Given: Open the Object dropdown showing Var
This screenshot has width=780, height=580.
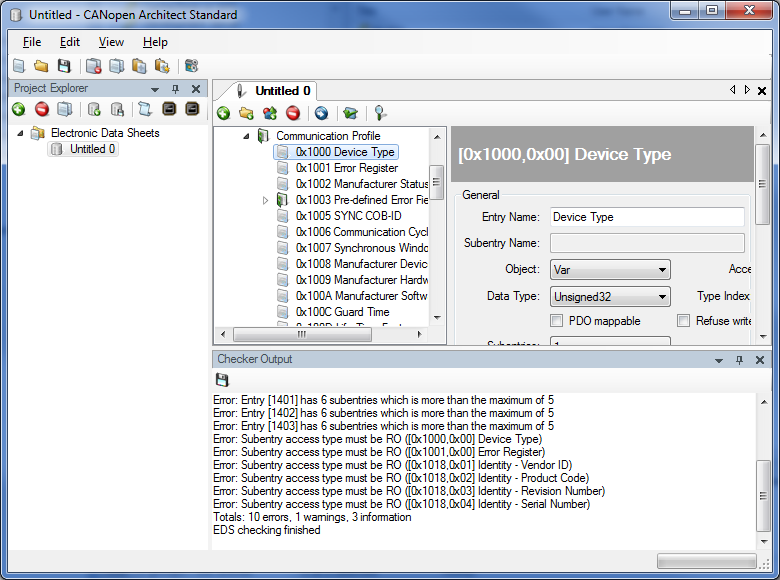Looking at the screenshot, I should click(610, 270).
